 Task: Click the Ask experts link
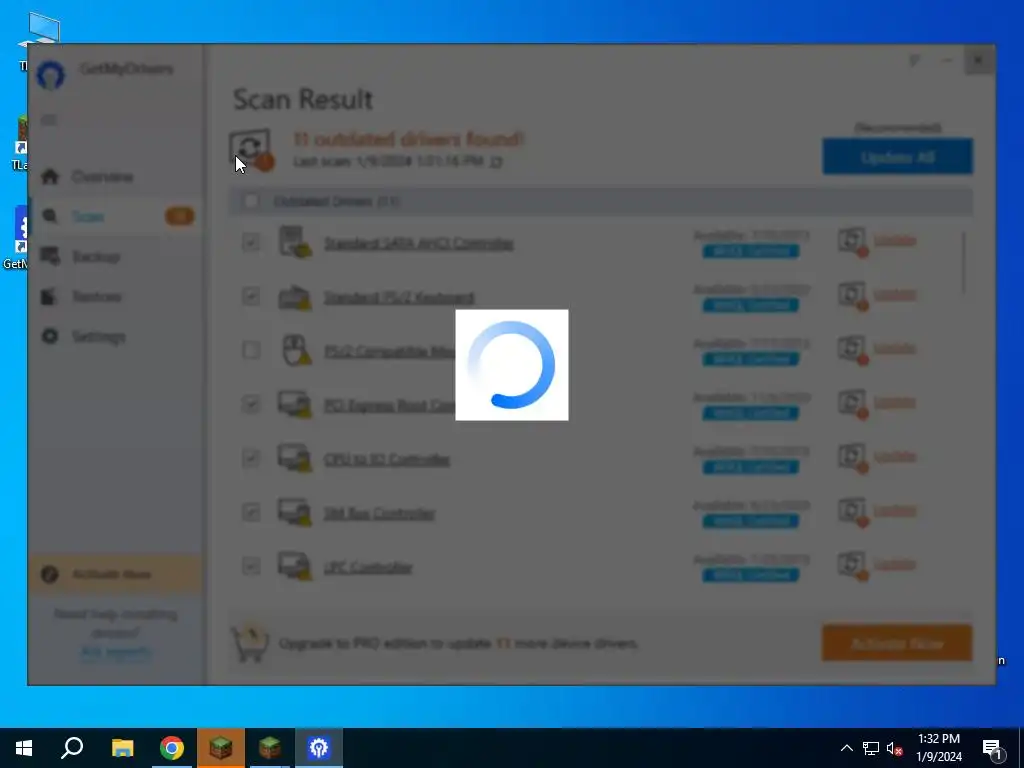(115, 652)
